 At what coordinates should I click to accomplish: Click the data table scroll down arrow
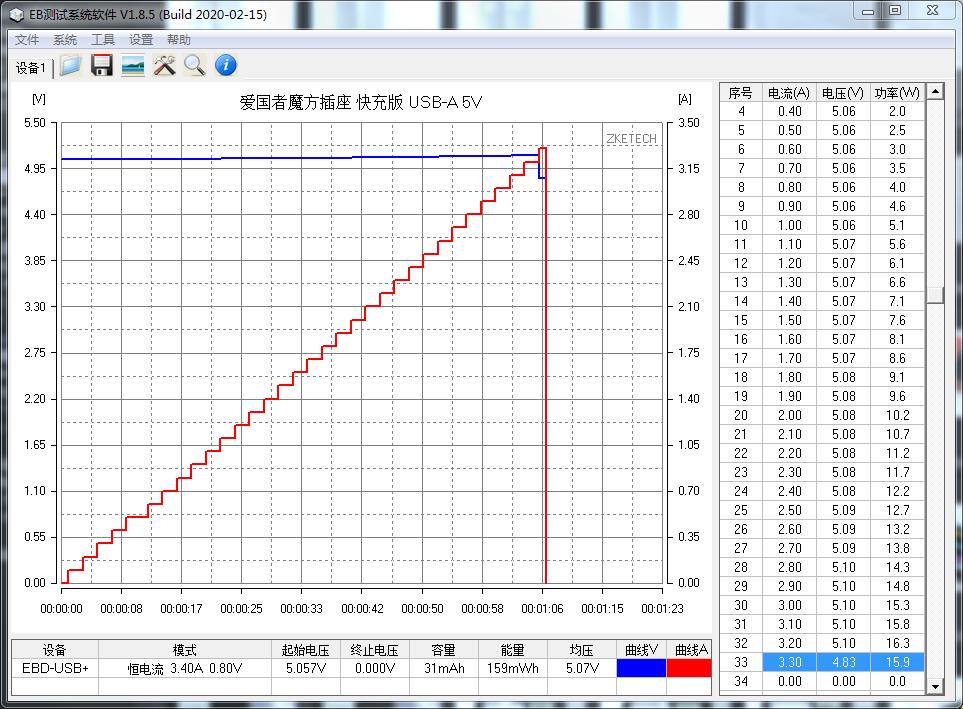(935, 686)
